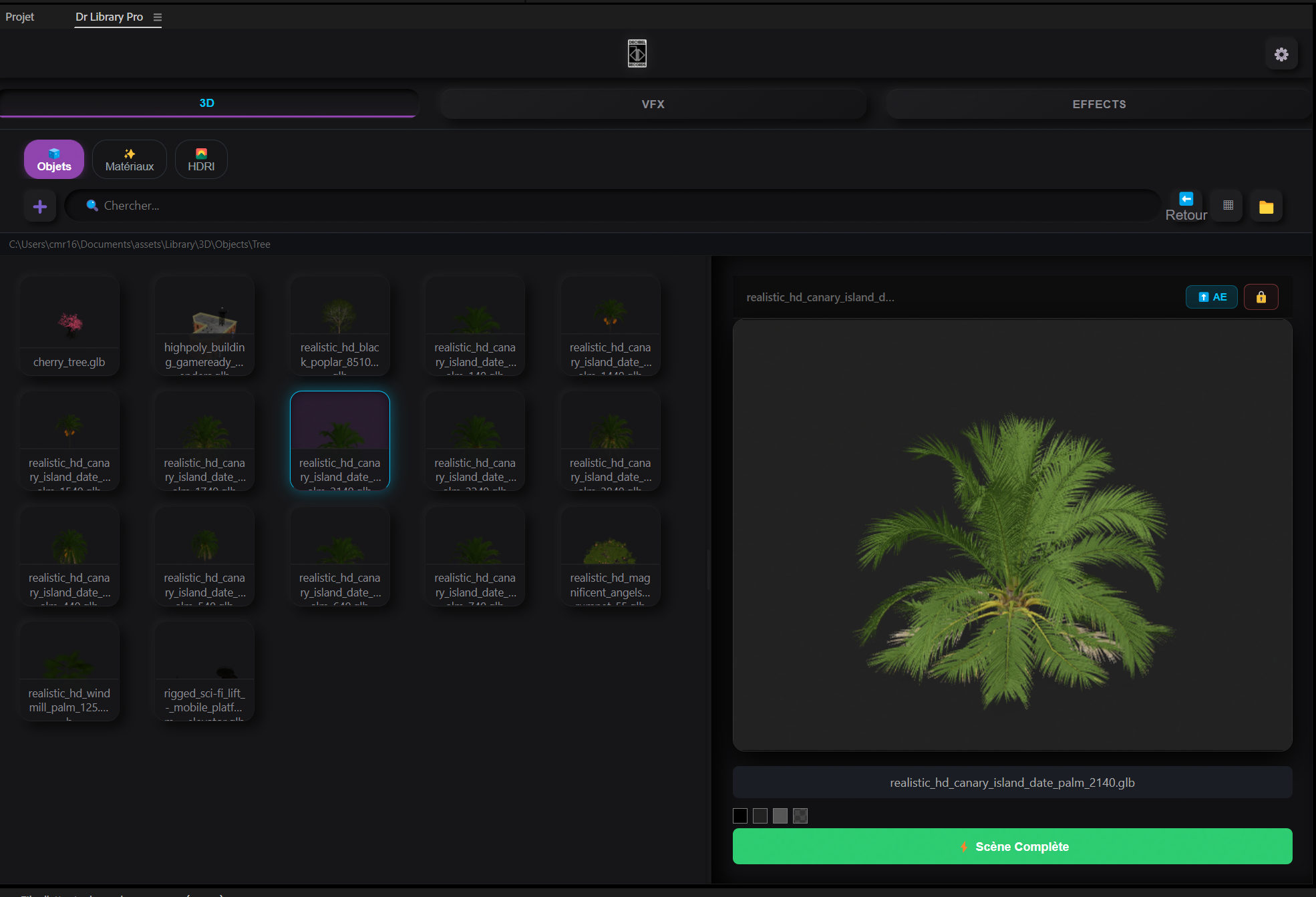Screen dimensions: 1316x897
Task: Select the canary palm ending 740.glb
Action: (x=475, y=556)
